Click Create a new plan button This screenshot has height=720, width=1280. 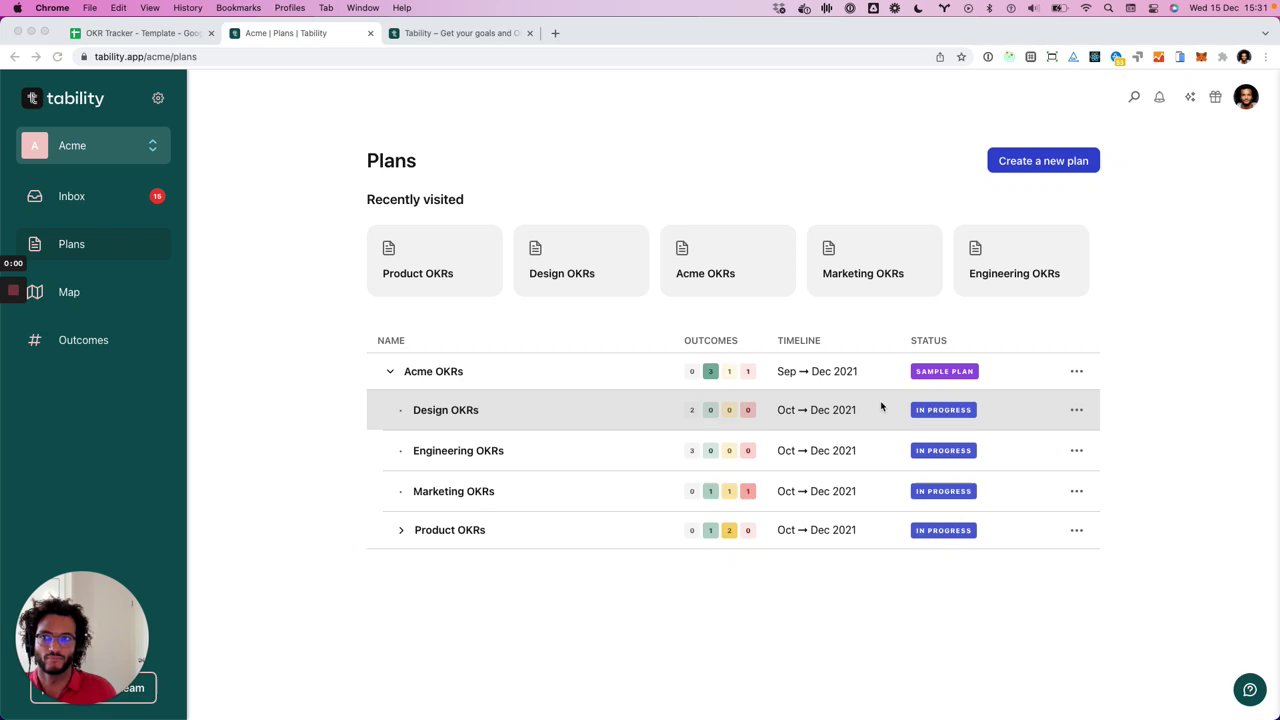click(x=1043, y=161)
